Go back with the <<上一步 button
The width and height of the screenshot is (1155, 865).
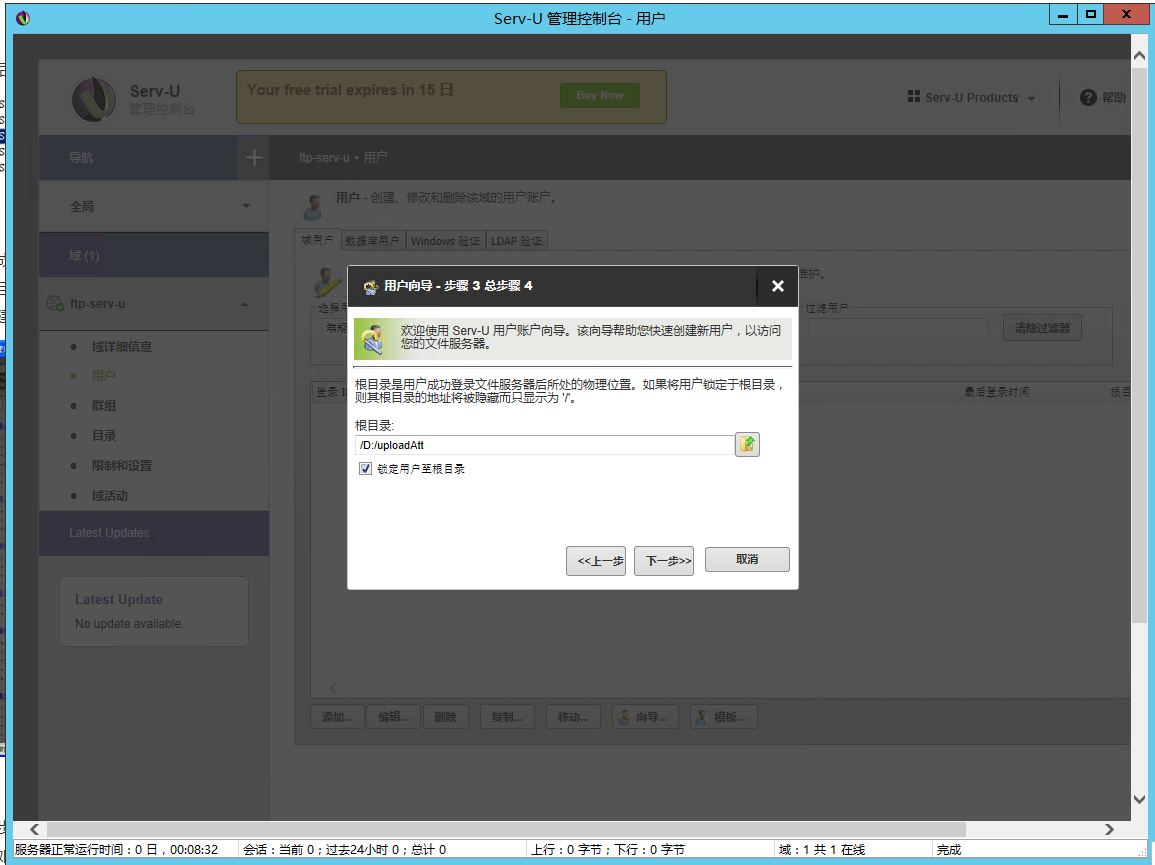pos(596,561)
